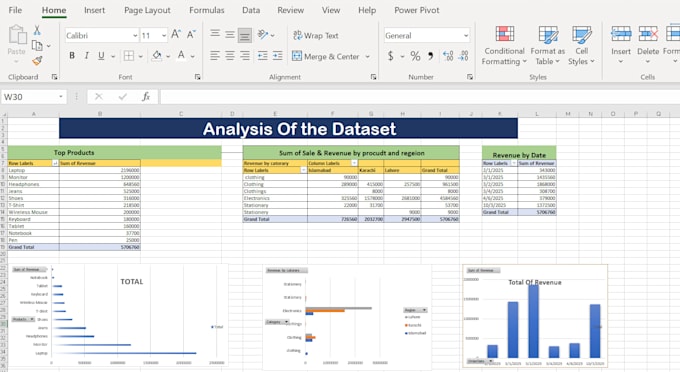The width and height of the screenshot is (680, 372).
Task: Click the Orientation text angle icon
Action: coord(263,35)
